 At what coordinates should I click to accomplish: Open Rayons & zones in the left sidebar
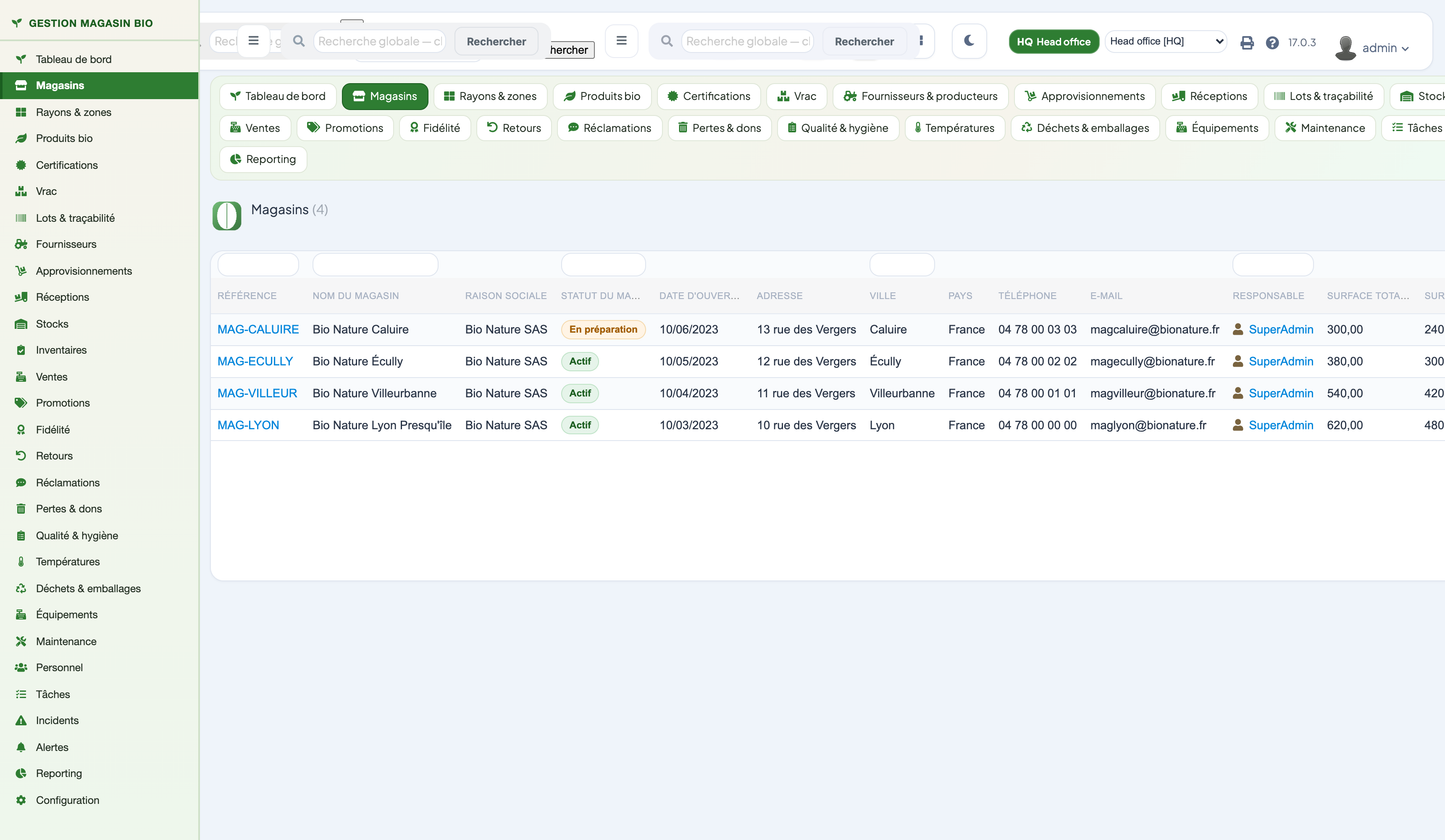(99, 112)
